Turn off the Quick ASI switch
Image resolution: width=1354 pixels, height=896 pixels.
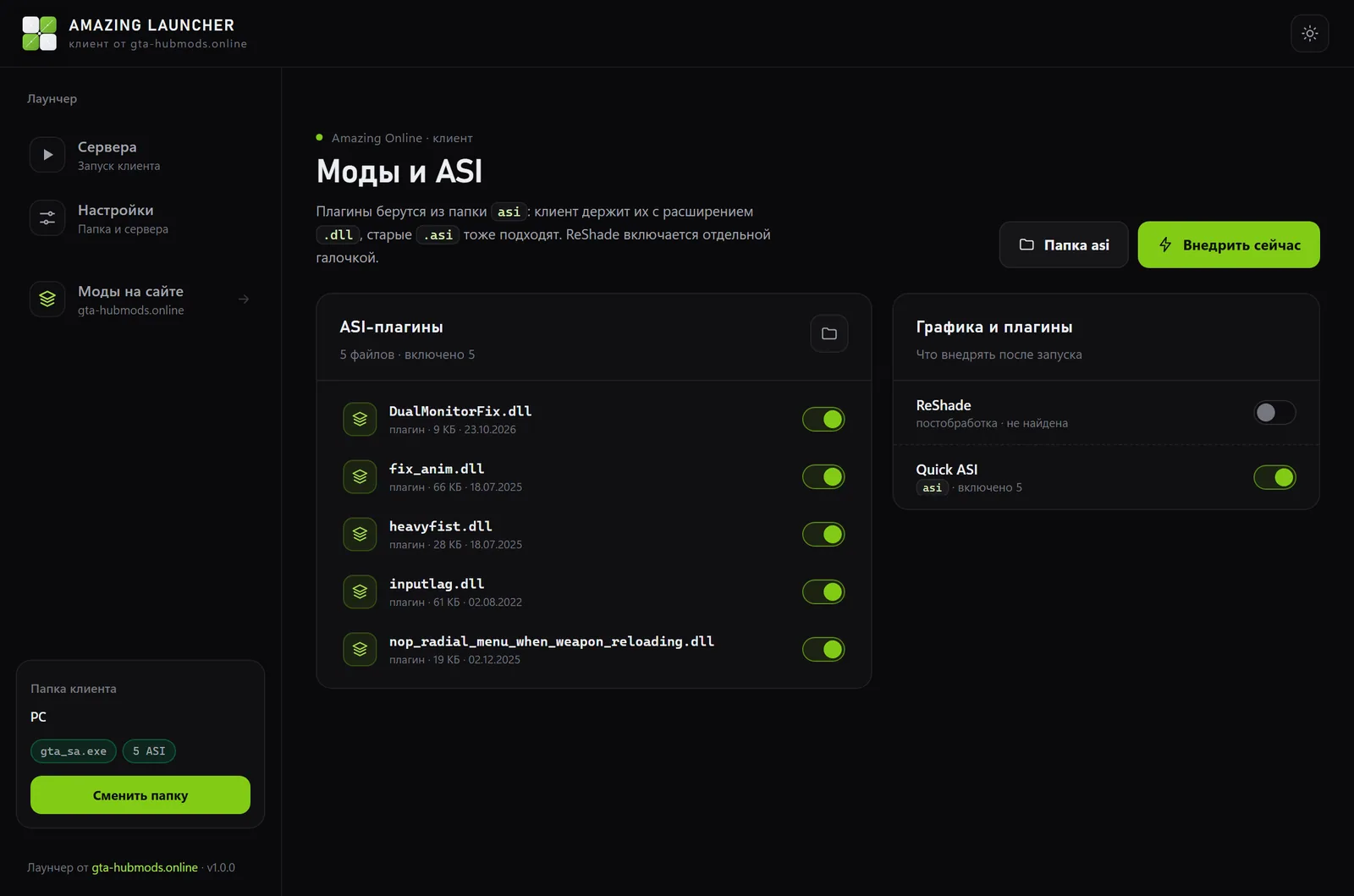(x=1274, y=477)
